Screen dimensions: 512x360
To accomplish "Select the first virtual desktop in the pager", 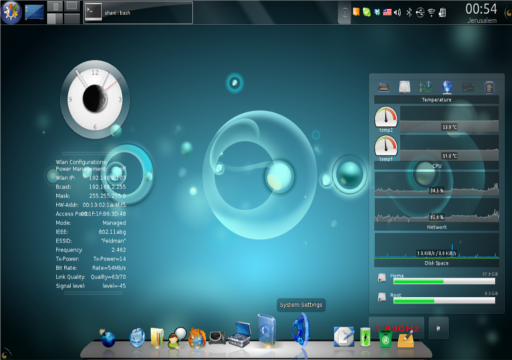I will pyautogui.click(x=55, y=7).
